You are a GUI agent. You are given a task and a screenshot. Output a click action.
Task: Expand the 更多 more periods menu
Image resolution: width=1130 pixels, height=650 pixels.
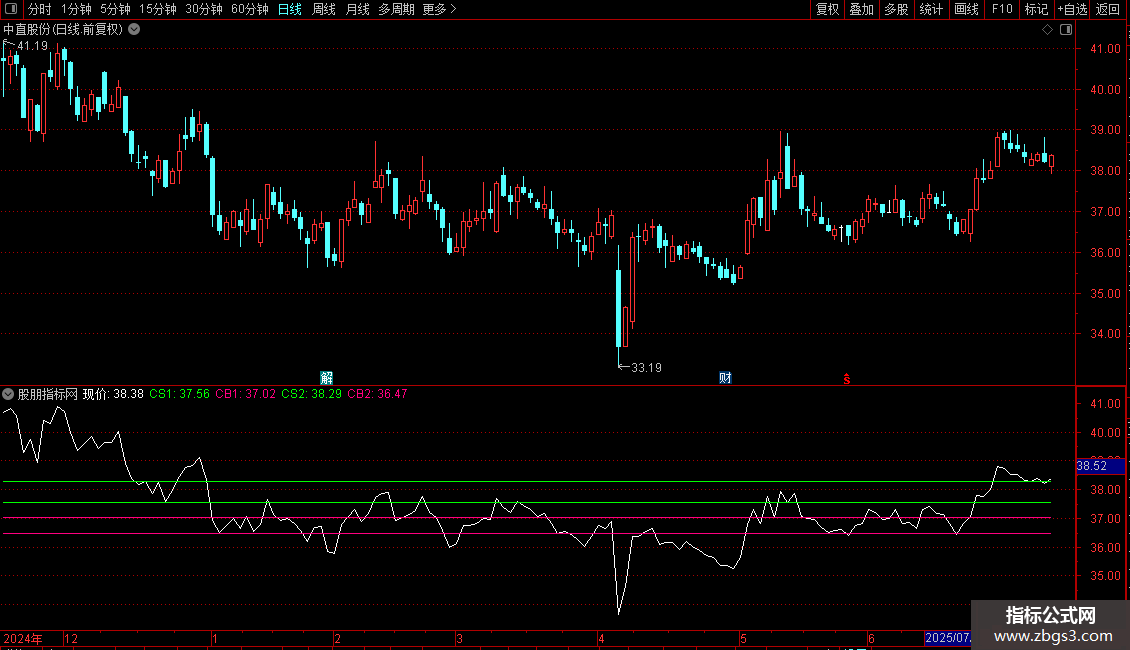pyautogui.click(x=439, y=9)
